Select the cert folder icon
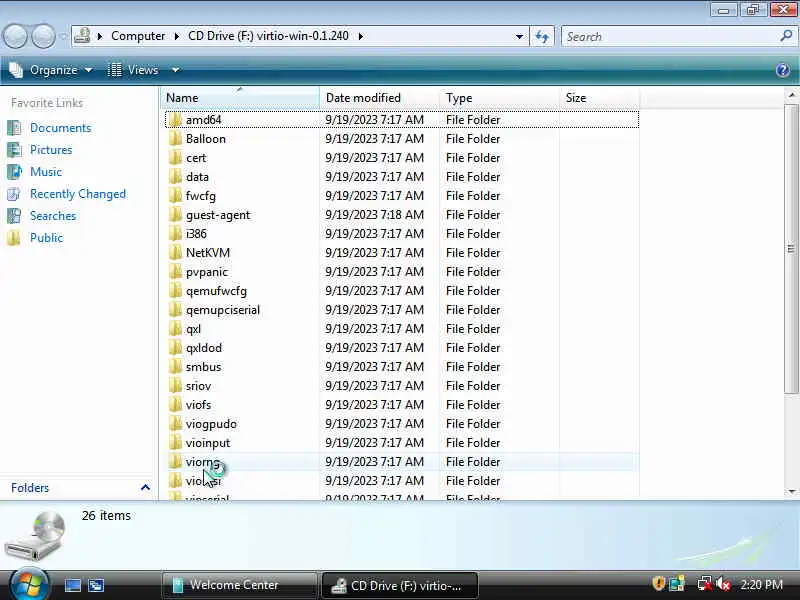The width and height of the screenshot is (800, 600). (x=175, y=158)
